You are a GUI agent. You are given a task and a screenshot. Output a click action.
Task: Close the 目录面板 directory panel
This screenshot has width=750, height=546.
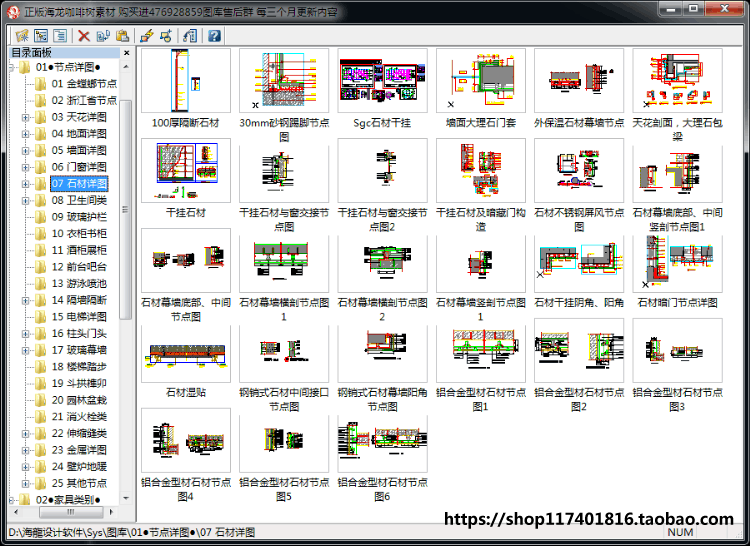tap(127, 53)
